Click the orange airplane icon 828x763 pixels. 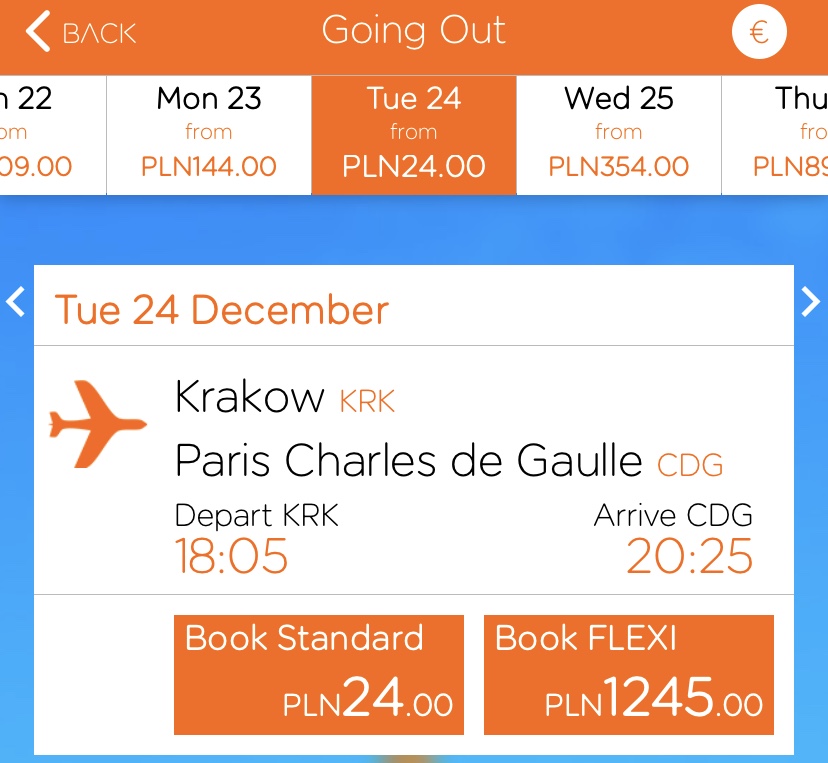(x=98, y=424)
